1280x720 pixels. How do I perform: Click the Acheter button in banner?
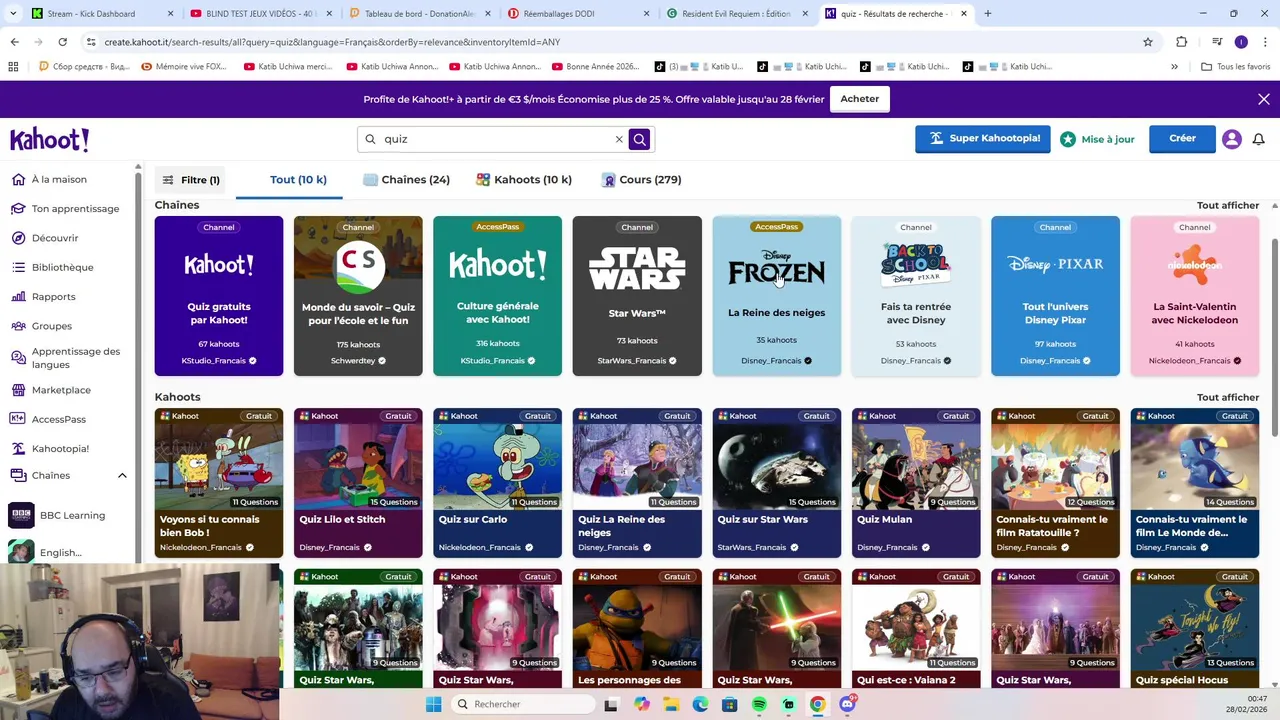[x=860, y=99]
